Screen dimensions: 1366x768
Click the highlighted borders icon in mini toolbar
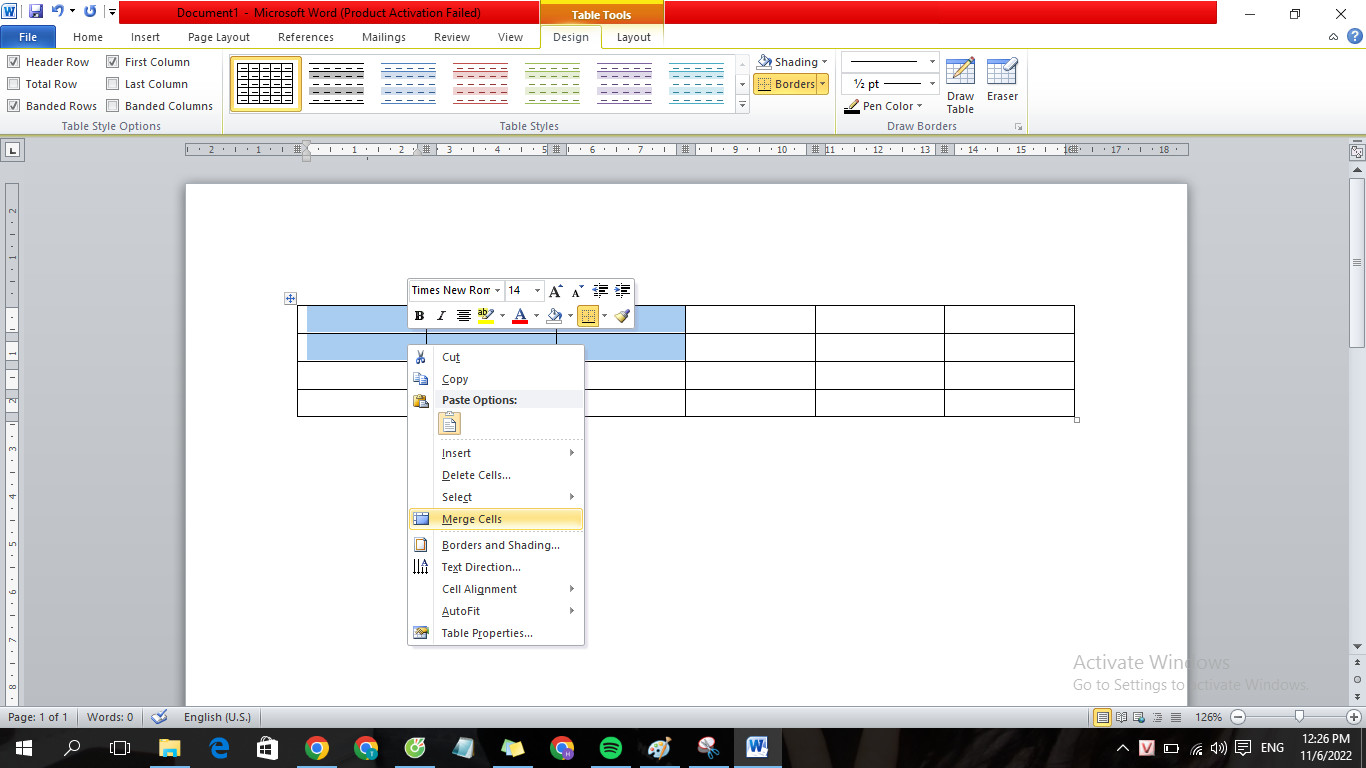tap(588, 316)
